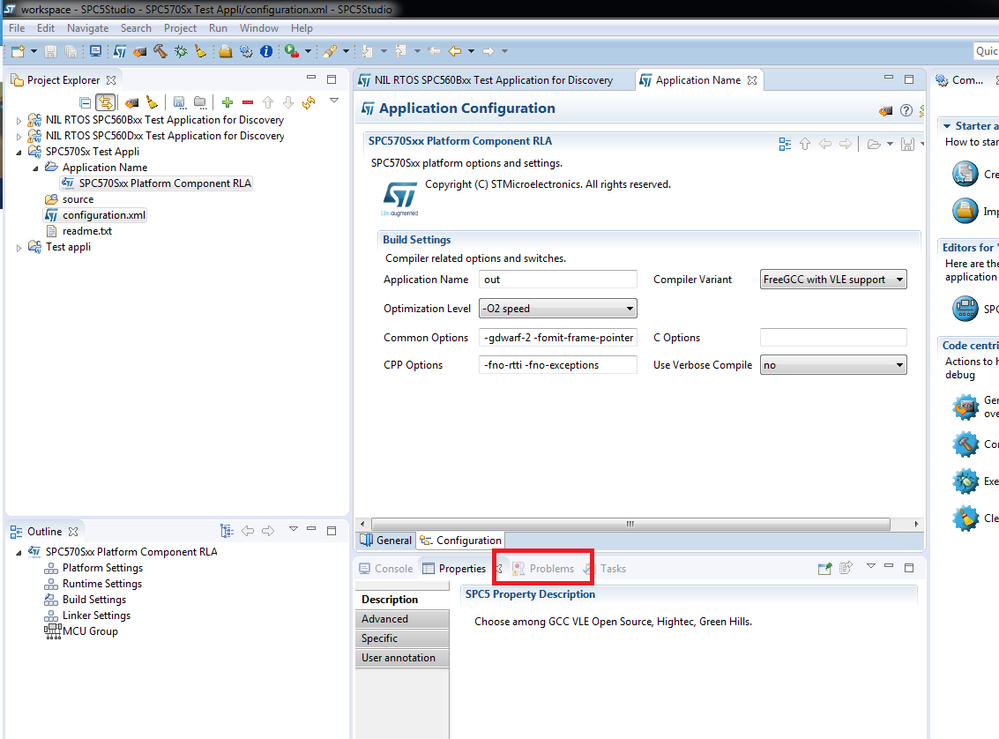This screenshot has width=999, height=739.
Task: Open the Window menu
Action: tap(259, 28)
